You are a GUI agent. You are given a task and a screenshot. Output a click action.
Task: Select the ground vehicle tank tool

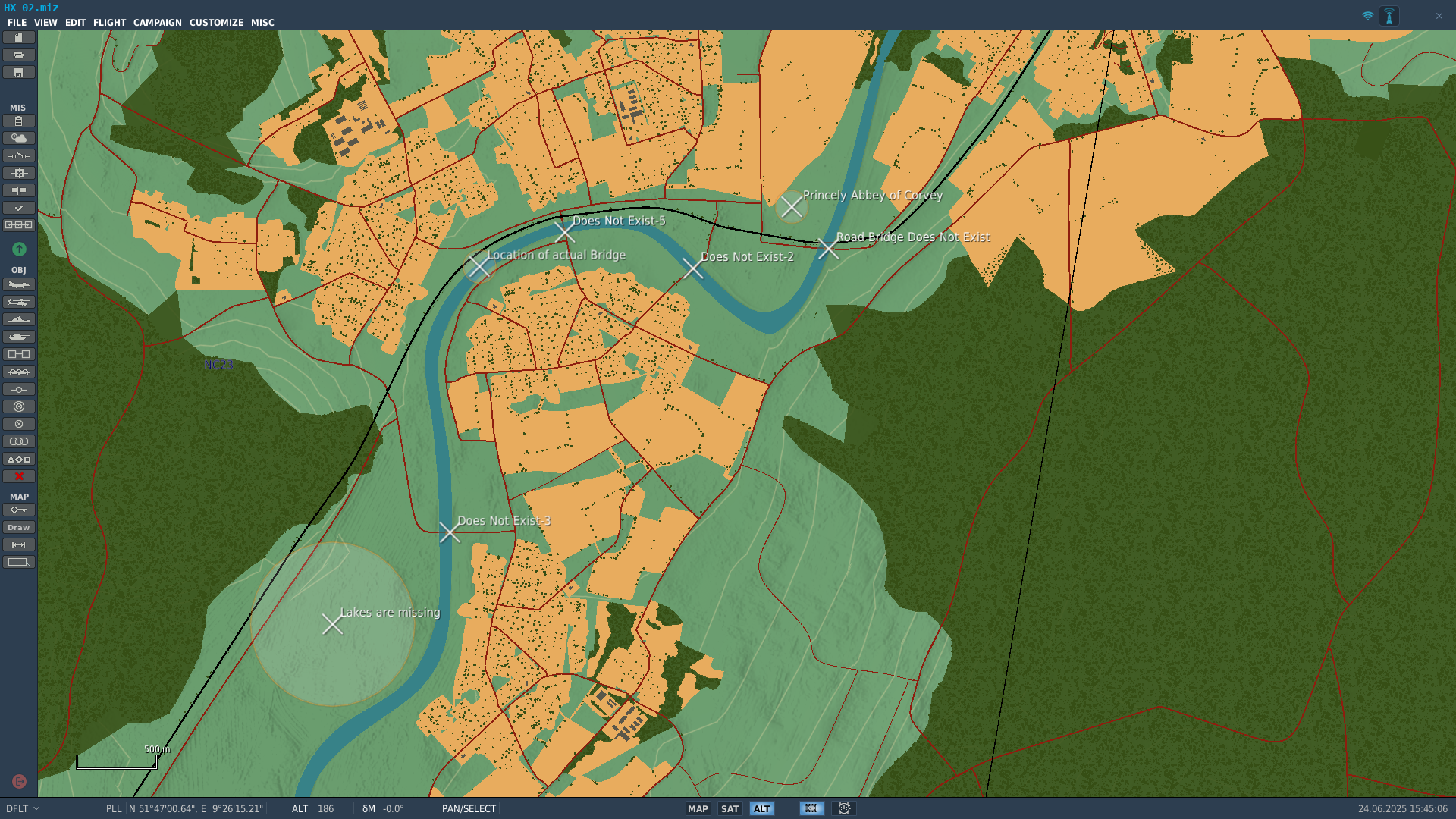(x=19, y=337)
